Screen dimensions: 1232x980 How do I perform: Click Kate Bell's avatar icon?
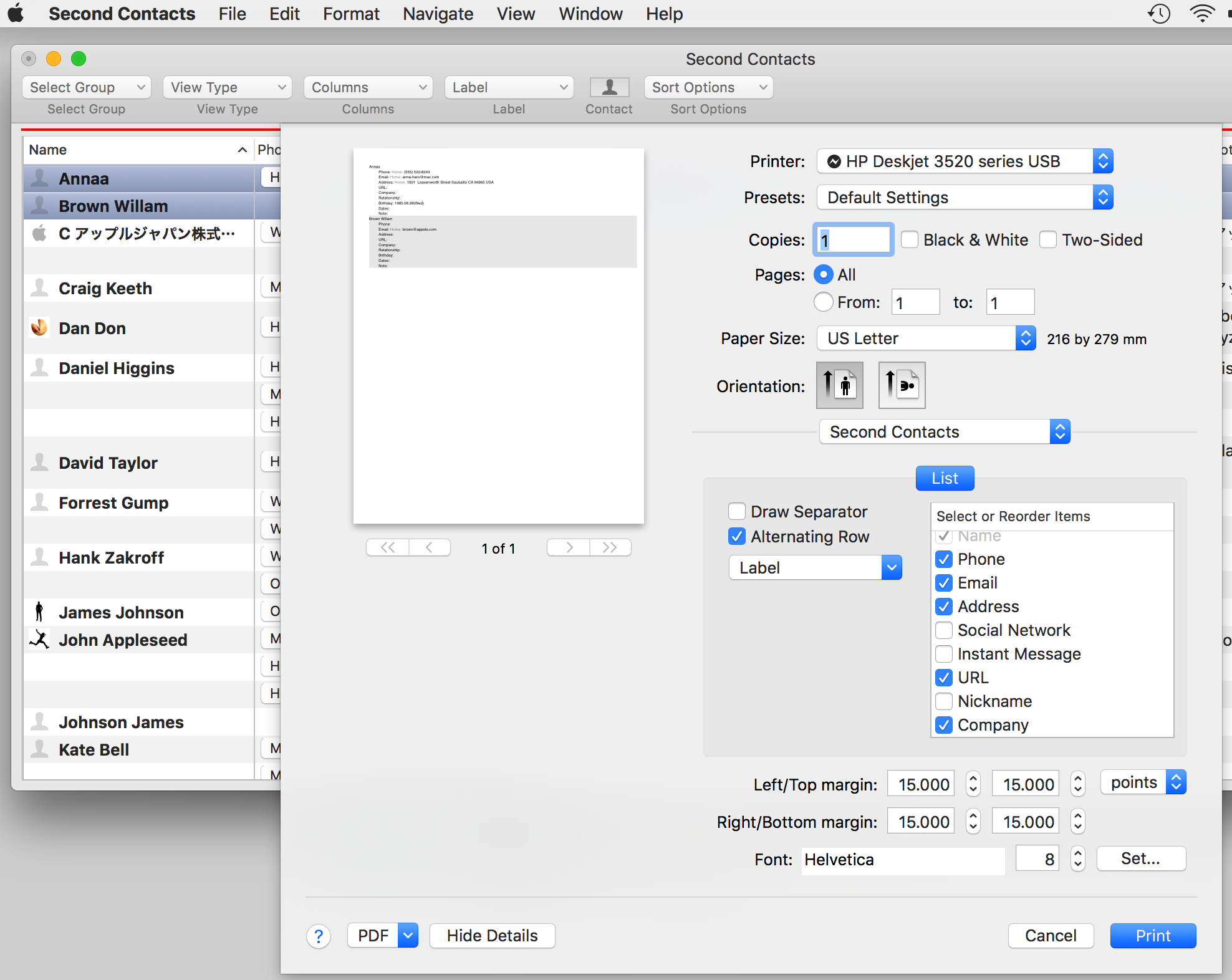pyautogui.click(x=40, y=749)
